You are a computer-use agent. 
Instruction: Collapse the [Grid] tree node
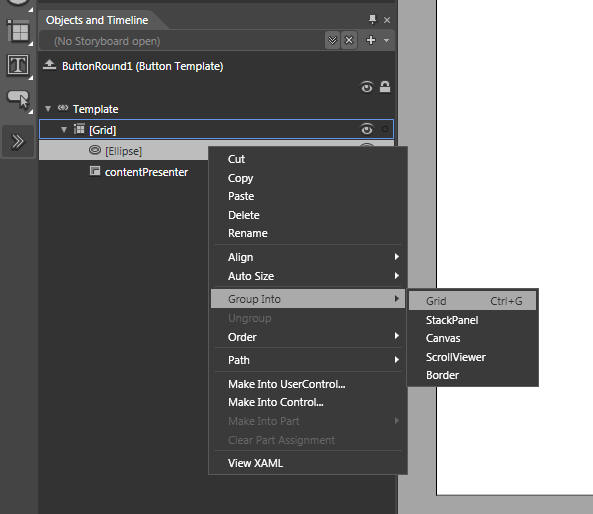pyautogui.click(x=64, y=130)
